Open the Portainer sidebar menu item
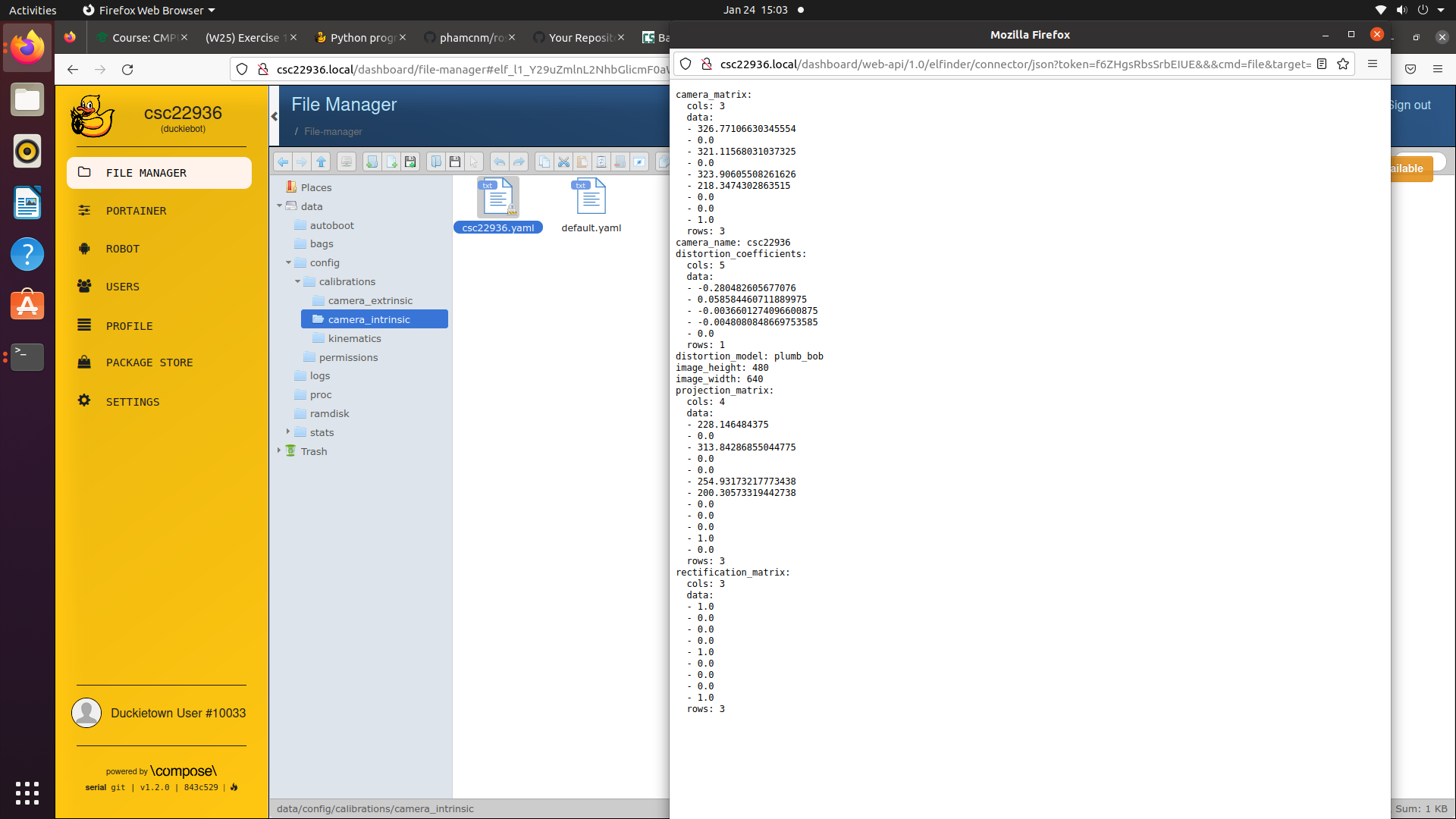This screenshot has width=1456, height=819. pyautogui.click(x=136, y=211)
